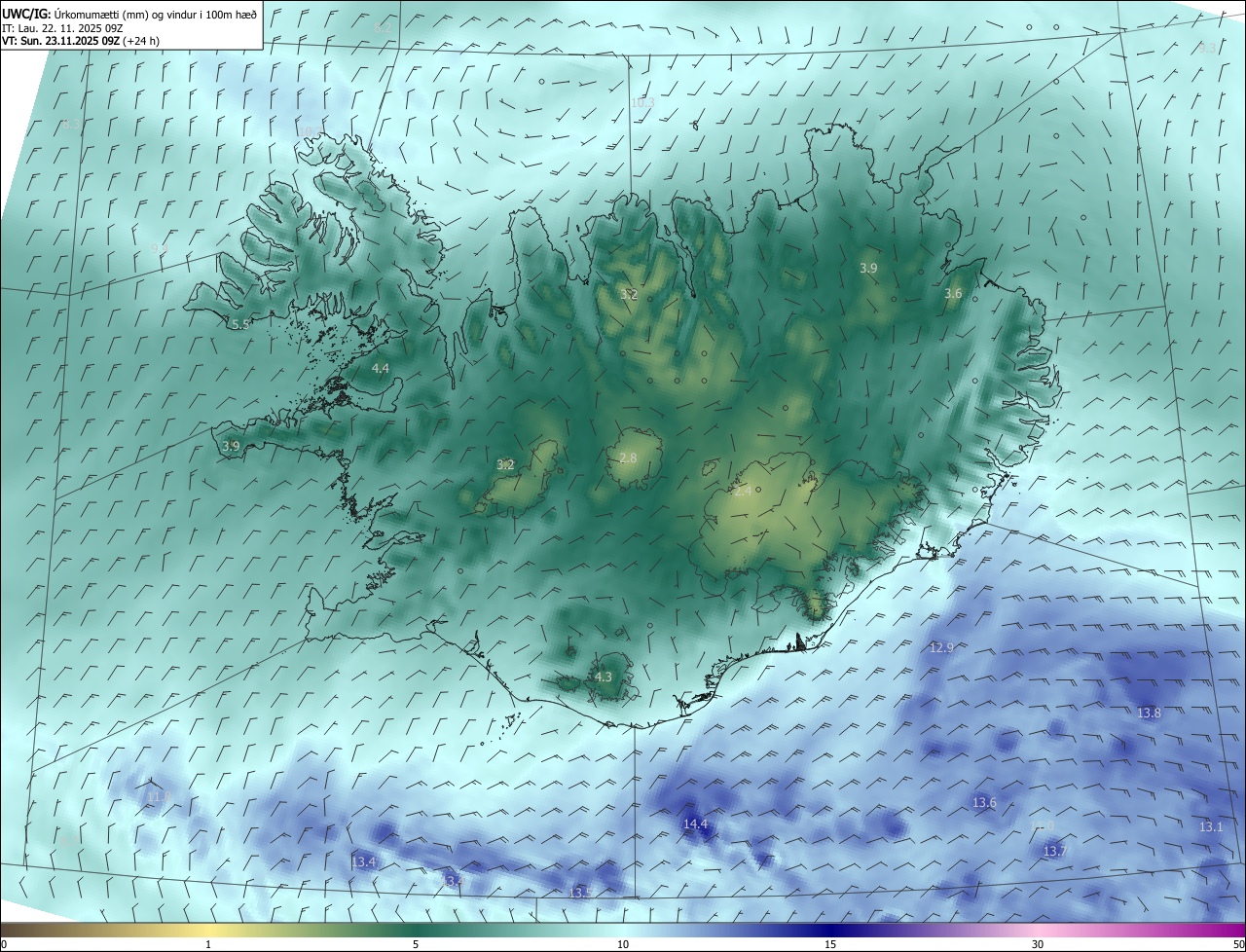Image resolution: width=1246 pixels, height=952 pixels.
Task: Click the title text 'Úrkomumætti (mm) og vindur í 100m hæð'
Action: tap(156, 14)
